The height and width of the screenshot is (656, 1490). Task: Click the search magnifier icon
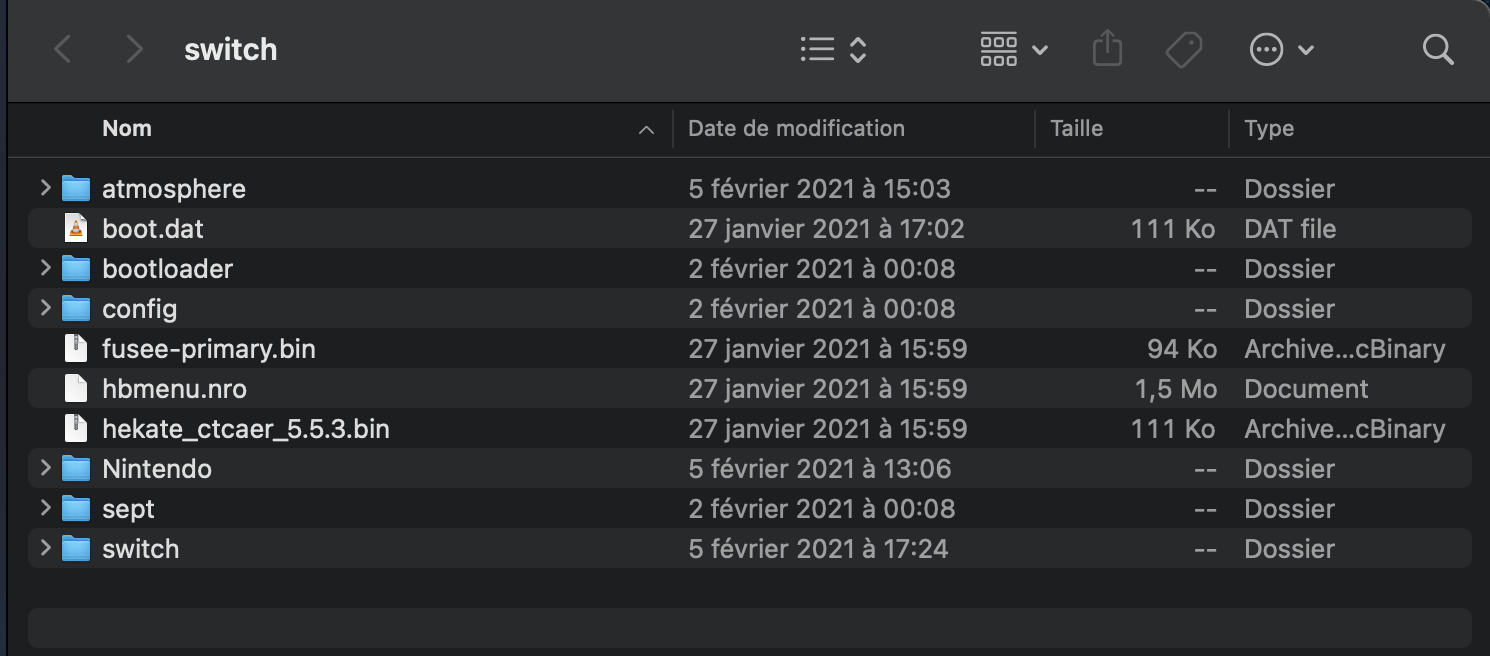pyautogui.click(x=1437, y=49)
